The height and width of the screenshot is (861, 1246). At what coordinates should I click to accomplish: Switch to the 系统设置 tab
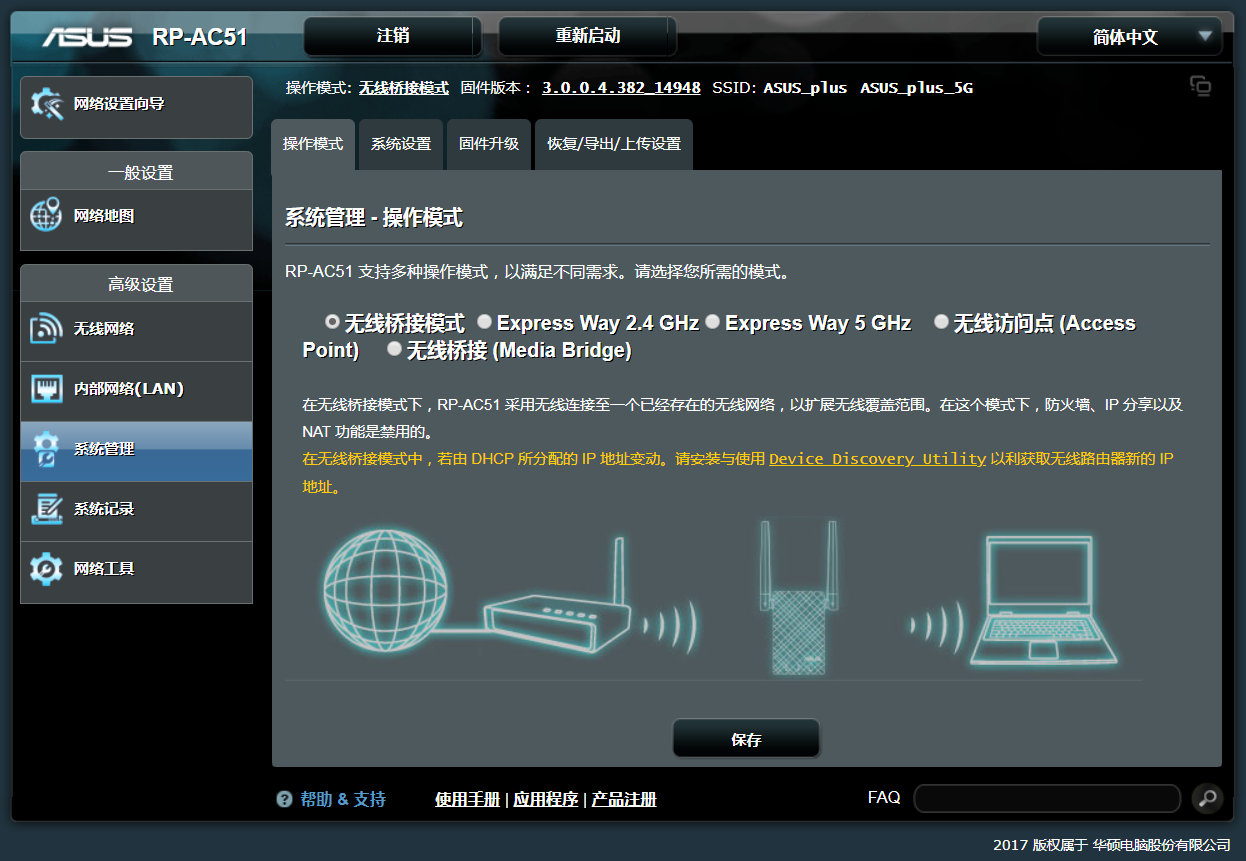(x=401, y=144)
